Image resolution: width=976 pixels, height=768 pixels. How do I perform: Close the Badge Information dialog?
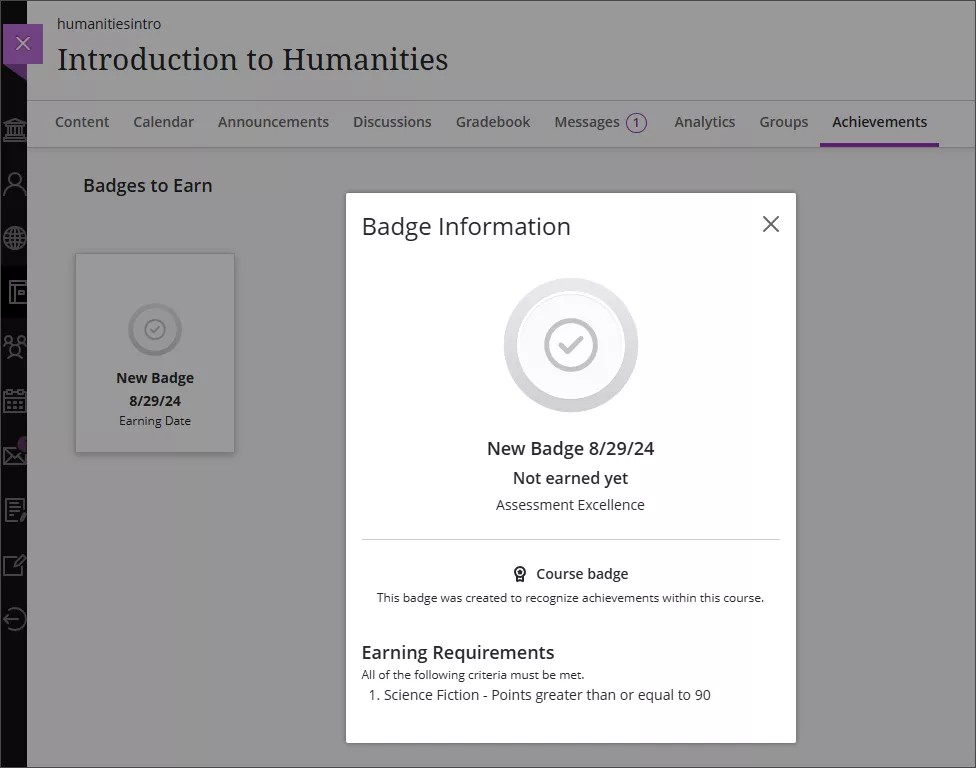click(x=770, y=224)
